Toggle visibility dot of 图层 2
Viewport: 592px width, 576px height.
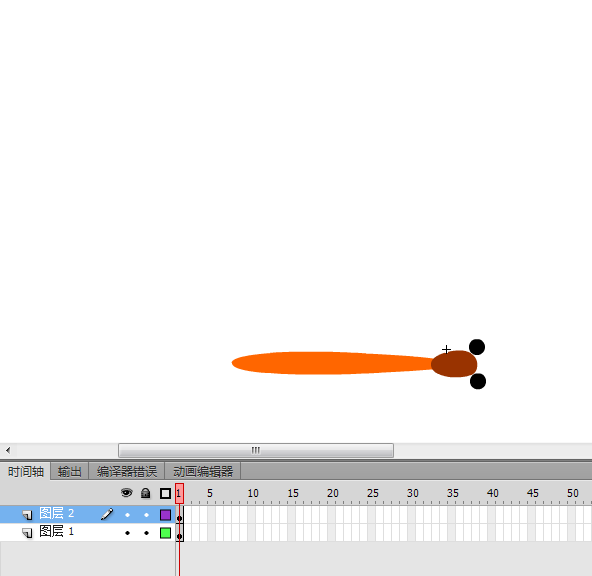(127, 515)
